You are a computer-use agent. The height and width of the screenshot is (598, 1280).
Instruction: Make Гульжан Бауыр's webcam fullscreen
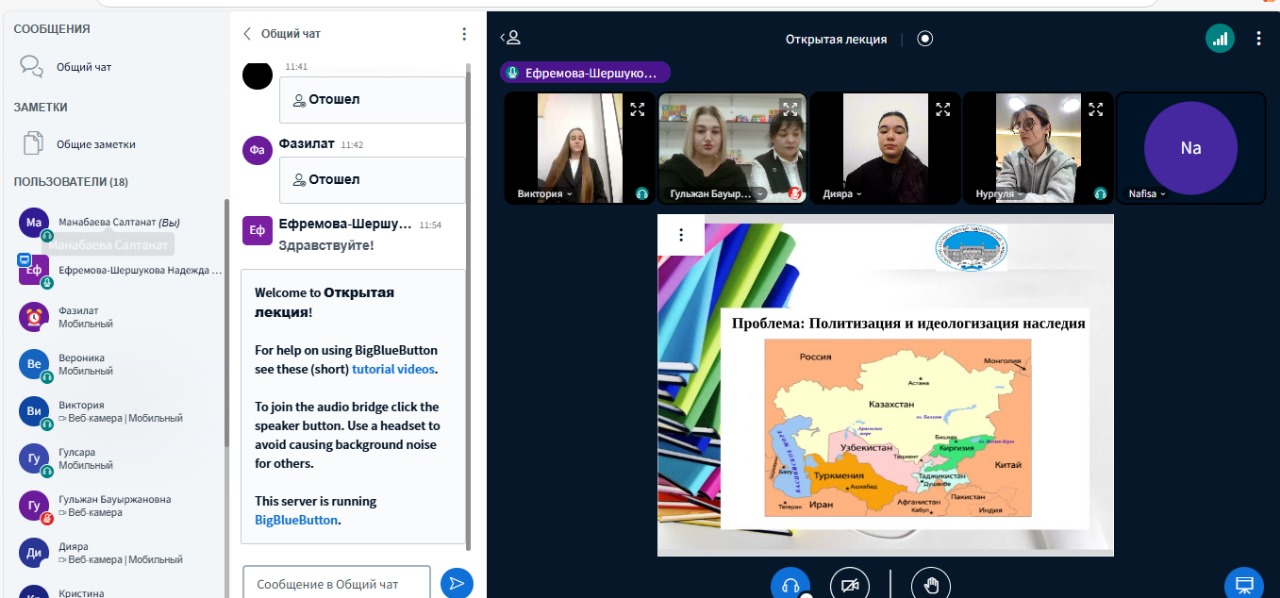790,109
